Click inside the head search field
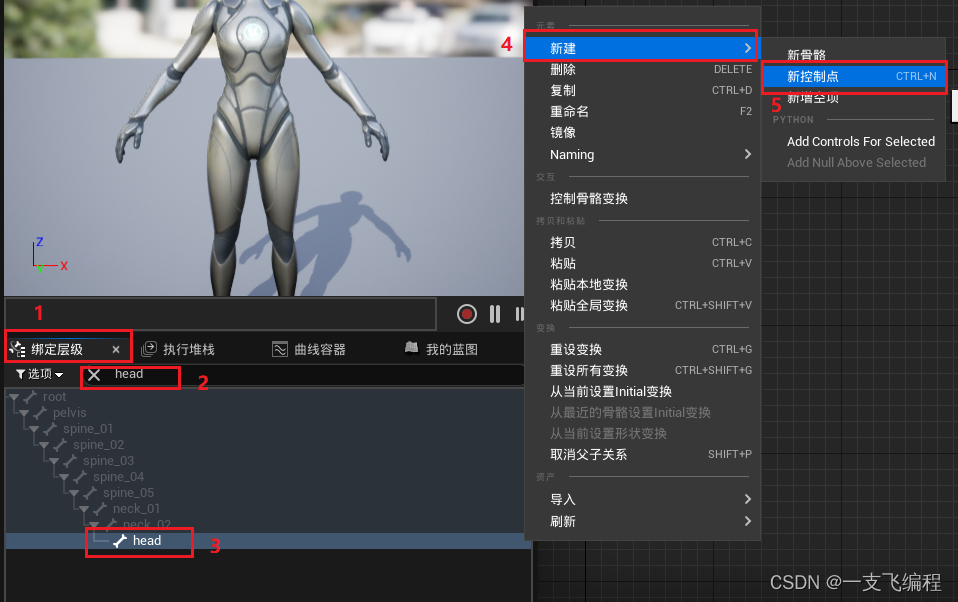This screenshot has height=602, width=958. click(140, 374)
